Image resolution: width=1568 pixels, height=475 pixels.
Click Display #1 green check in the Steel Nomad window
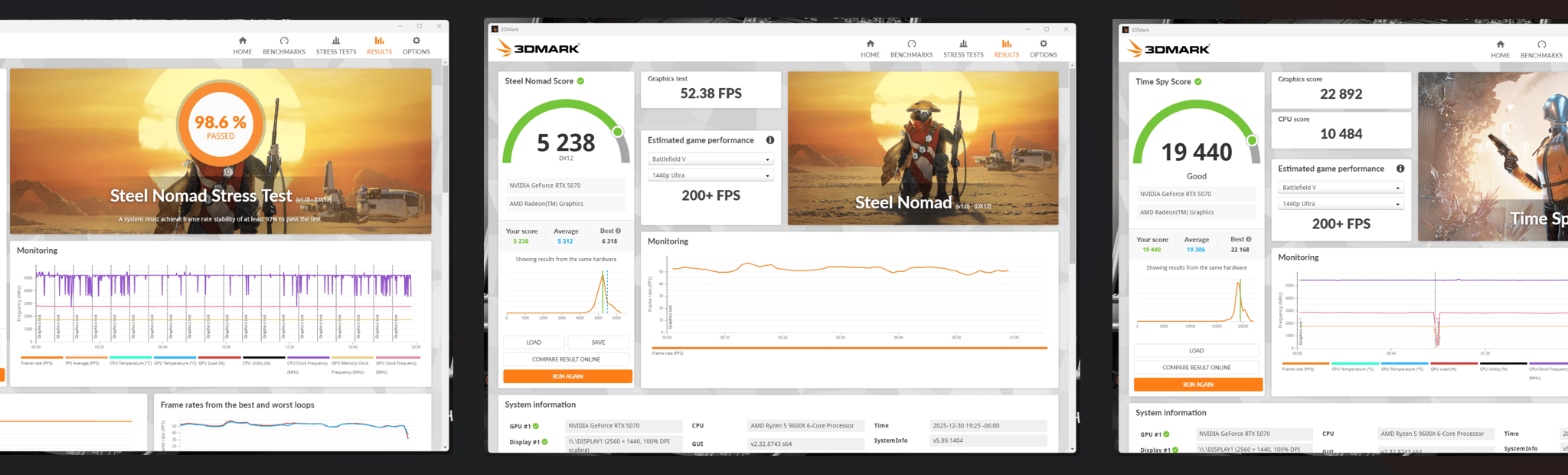point(544,442)
